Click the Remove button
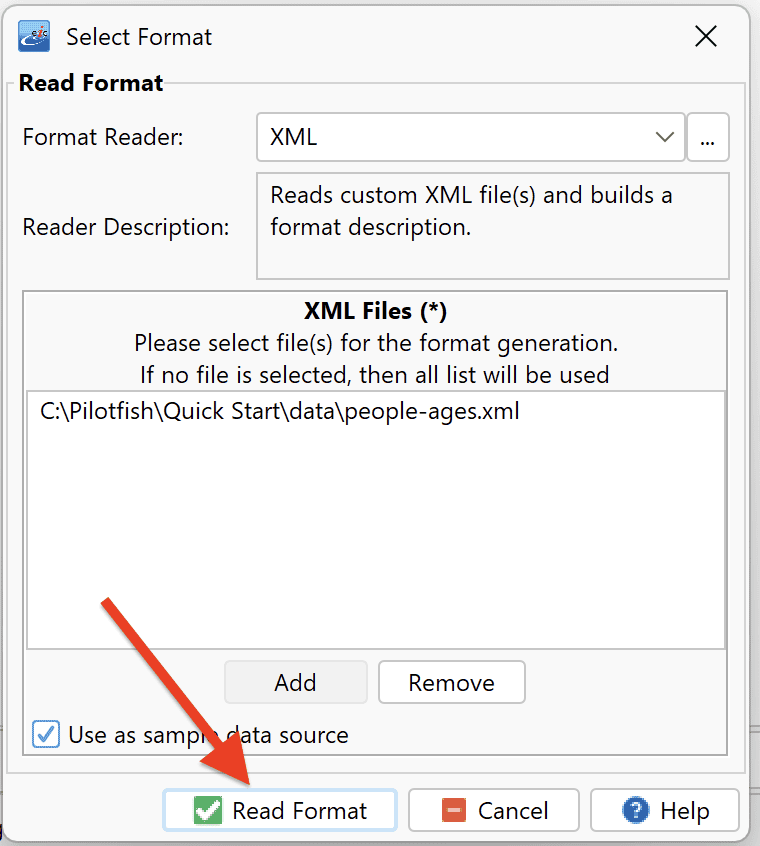 pos(451,683)
